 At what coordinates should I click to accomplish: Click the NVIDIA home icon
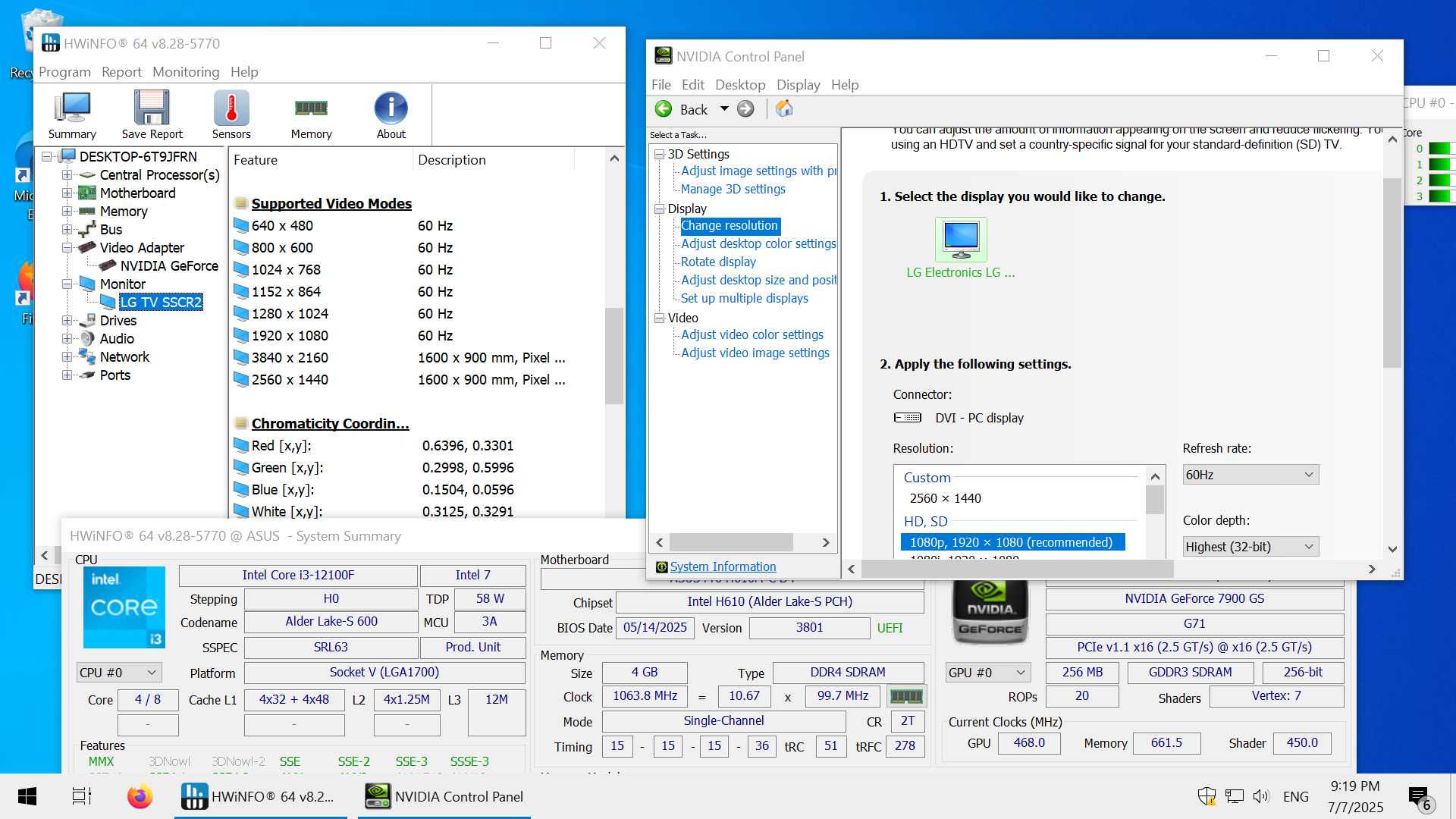784,109
